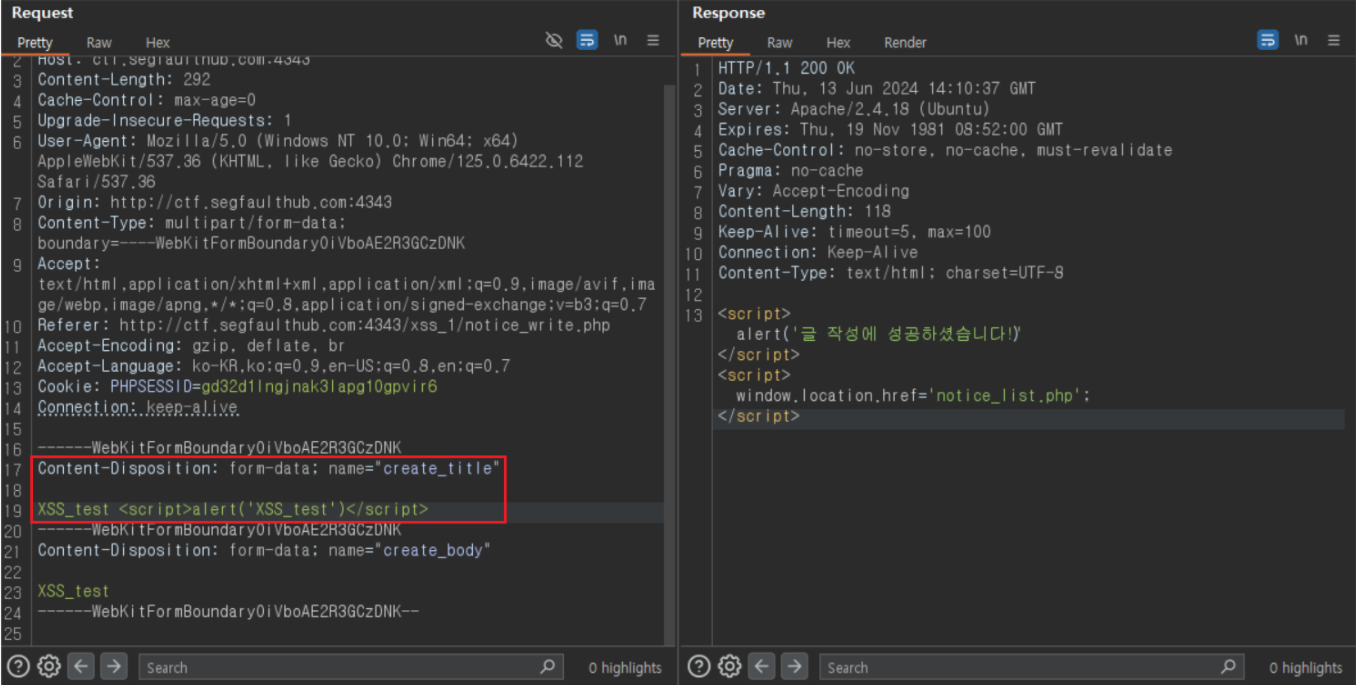1356x685 pixels.
Task: Click Accept-Encoding: gzip header in Request
Action: click(x=191, y=345)
